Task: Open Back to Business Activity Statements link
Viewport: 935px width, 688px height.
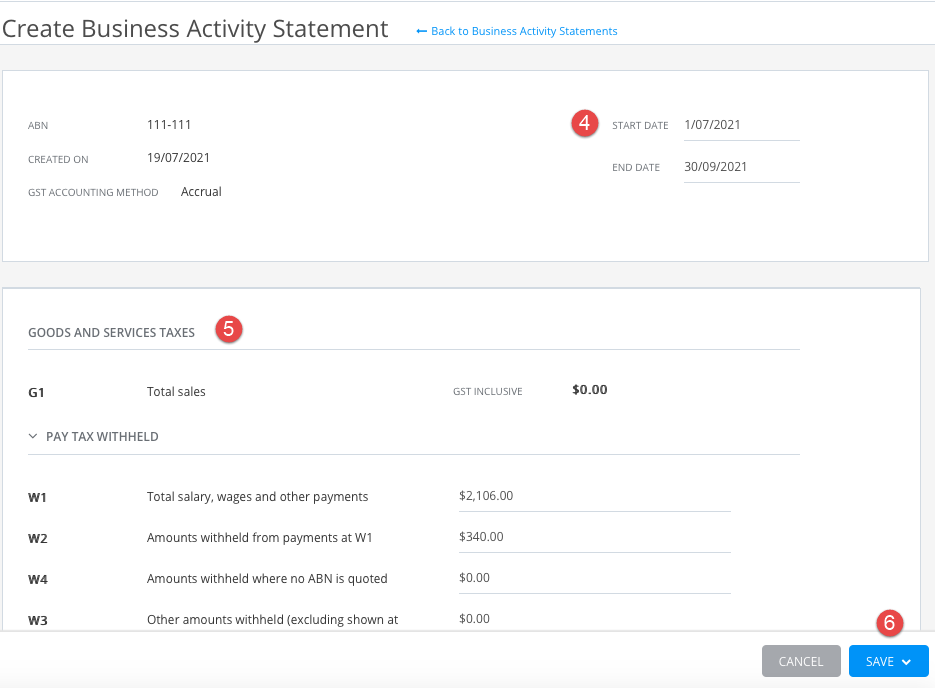Action: pyautogui.click(x=523, y=32)
